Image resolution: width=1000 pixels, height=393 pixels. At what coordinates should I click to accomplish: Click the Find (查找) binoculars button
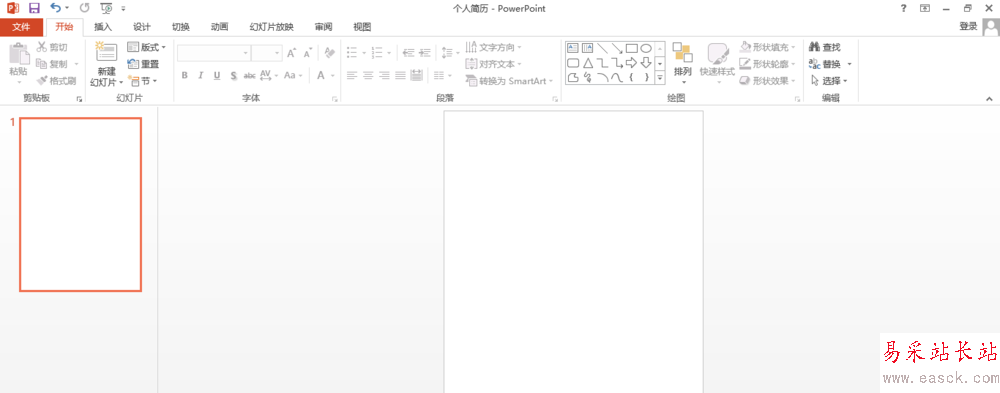[825, 47]
